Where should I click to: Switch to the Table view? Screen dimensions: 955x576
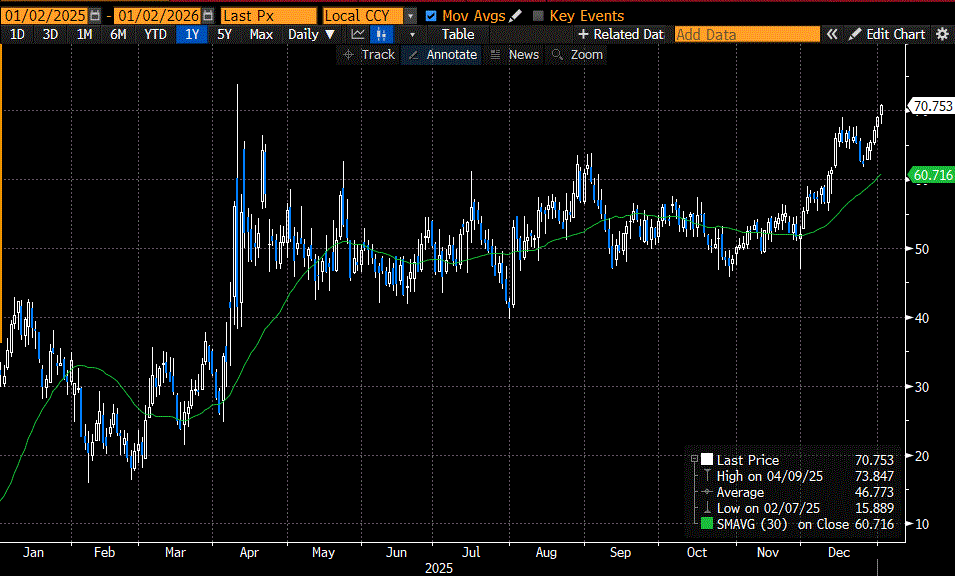457,34
